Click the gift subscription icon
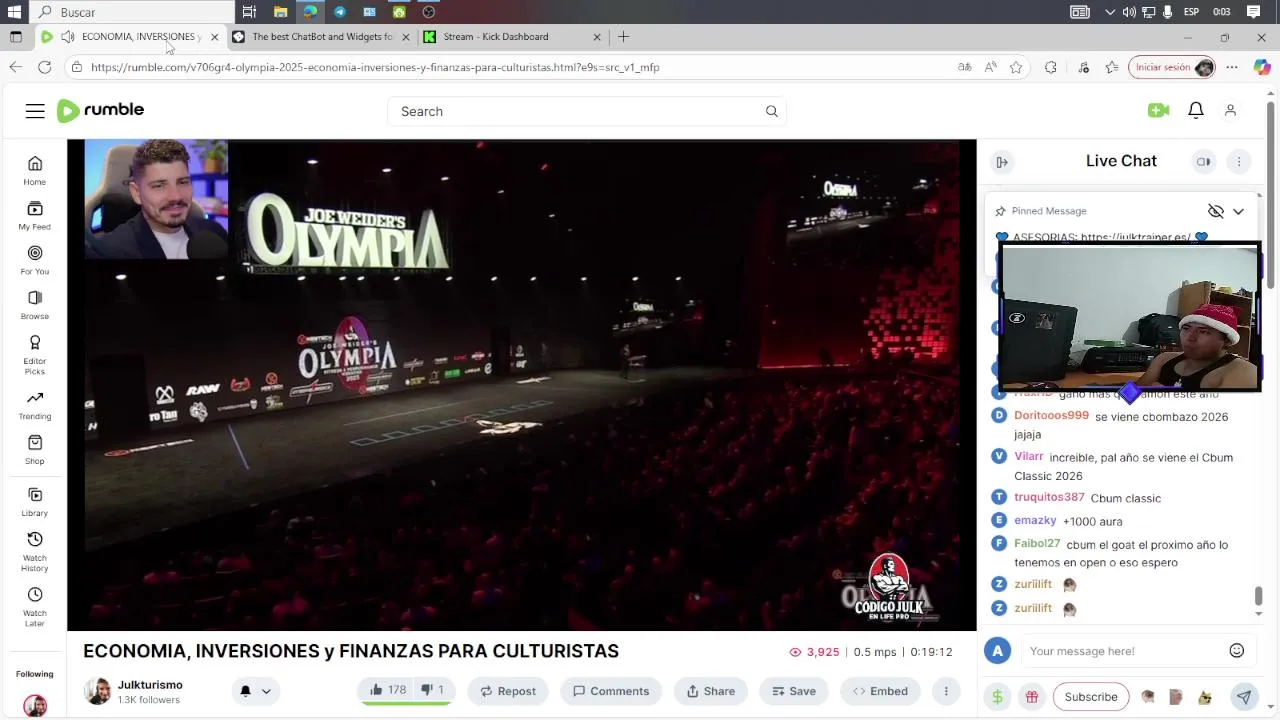The width and height of the screenshot is (1280, 720). point(1032,697)
